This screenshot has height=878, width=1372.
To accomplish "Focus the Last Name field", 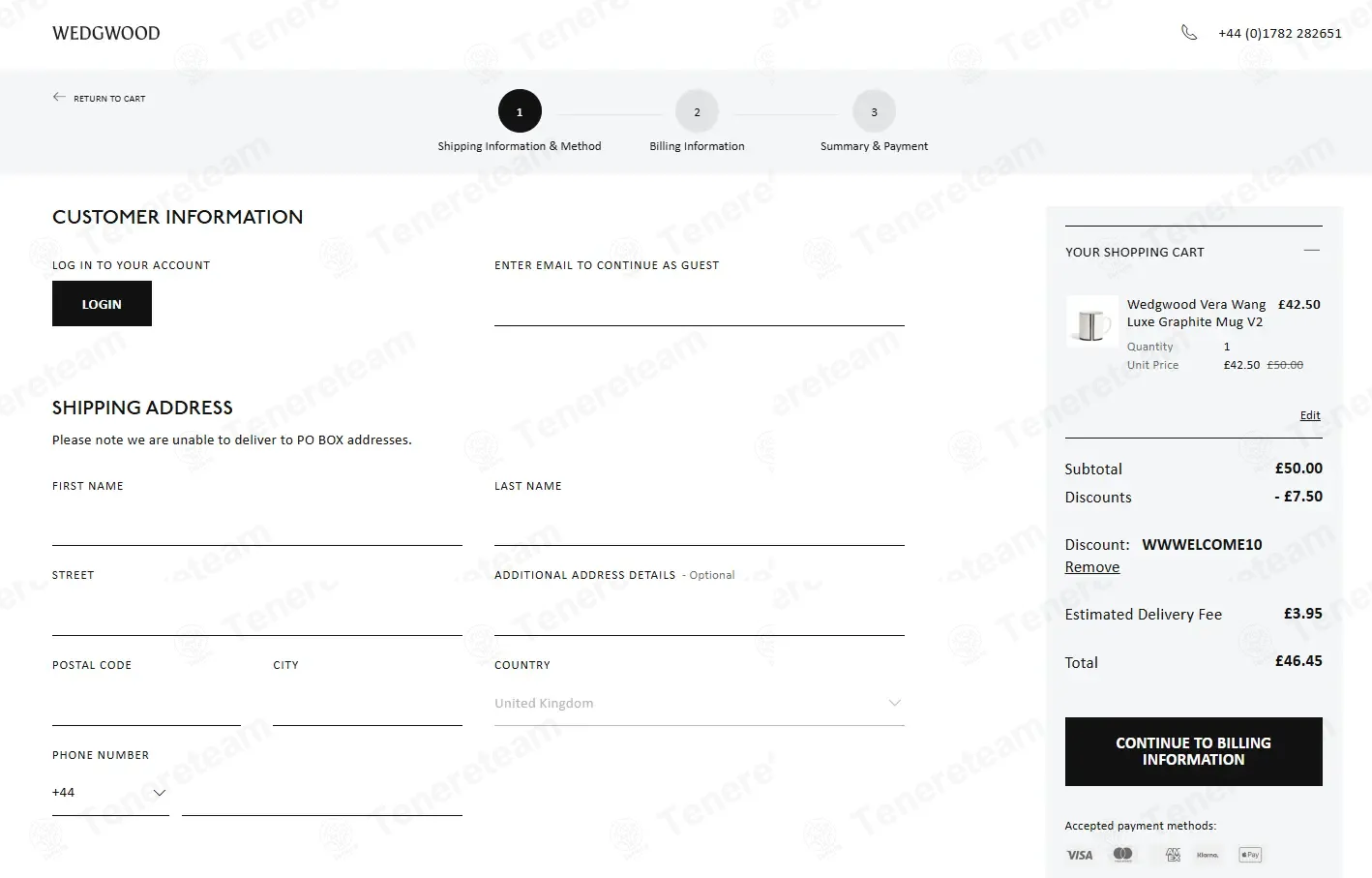I will click(x=700, y=527).
